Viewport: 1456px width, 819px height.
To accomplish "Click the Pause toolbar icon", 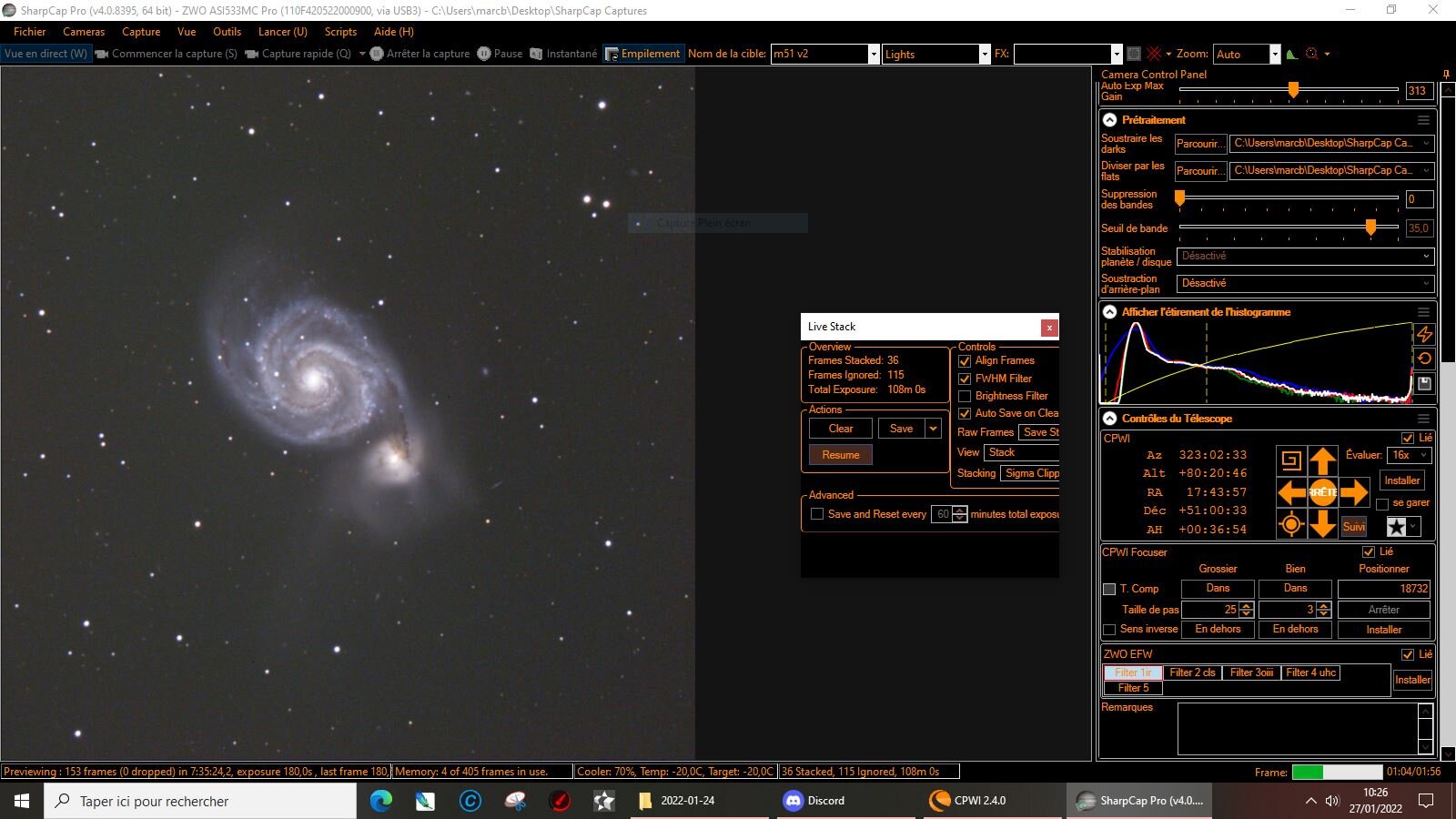I will pyautogui.click(x=484, y=54).
